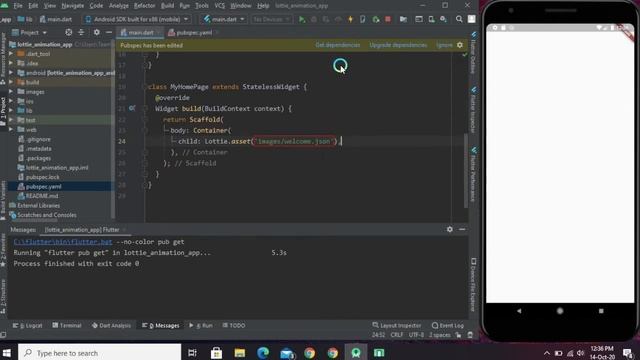Image resolution: width=640 pixels, height=360 pixels.
Task: Open Task View on the taskbar
Action: [192, 353]
